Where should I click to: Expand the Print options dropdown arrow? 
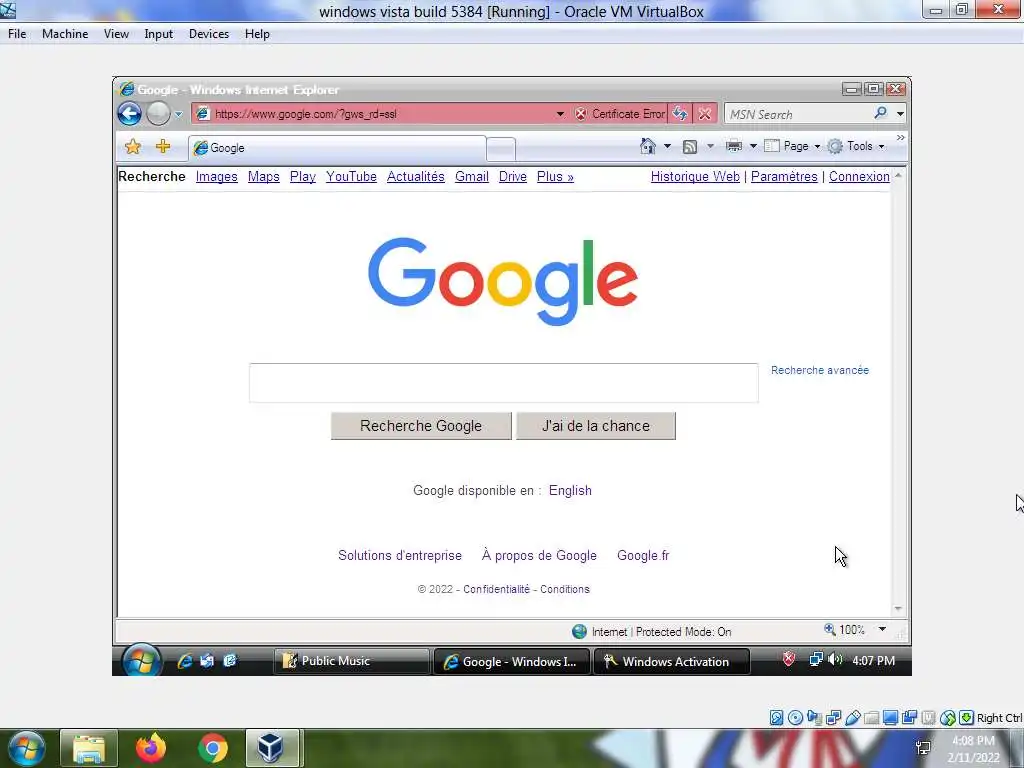(753, 146)
